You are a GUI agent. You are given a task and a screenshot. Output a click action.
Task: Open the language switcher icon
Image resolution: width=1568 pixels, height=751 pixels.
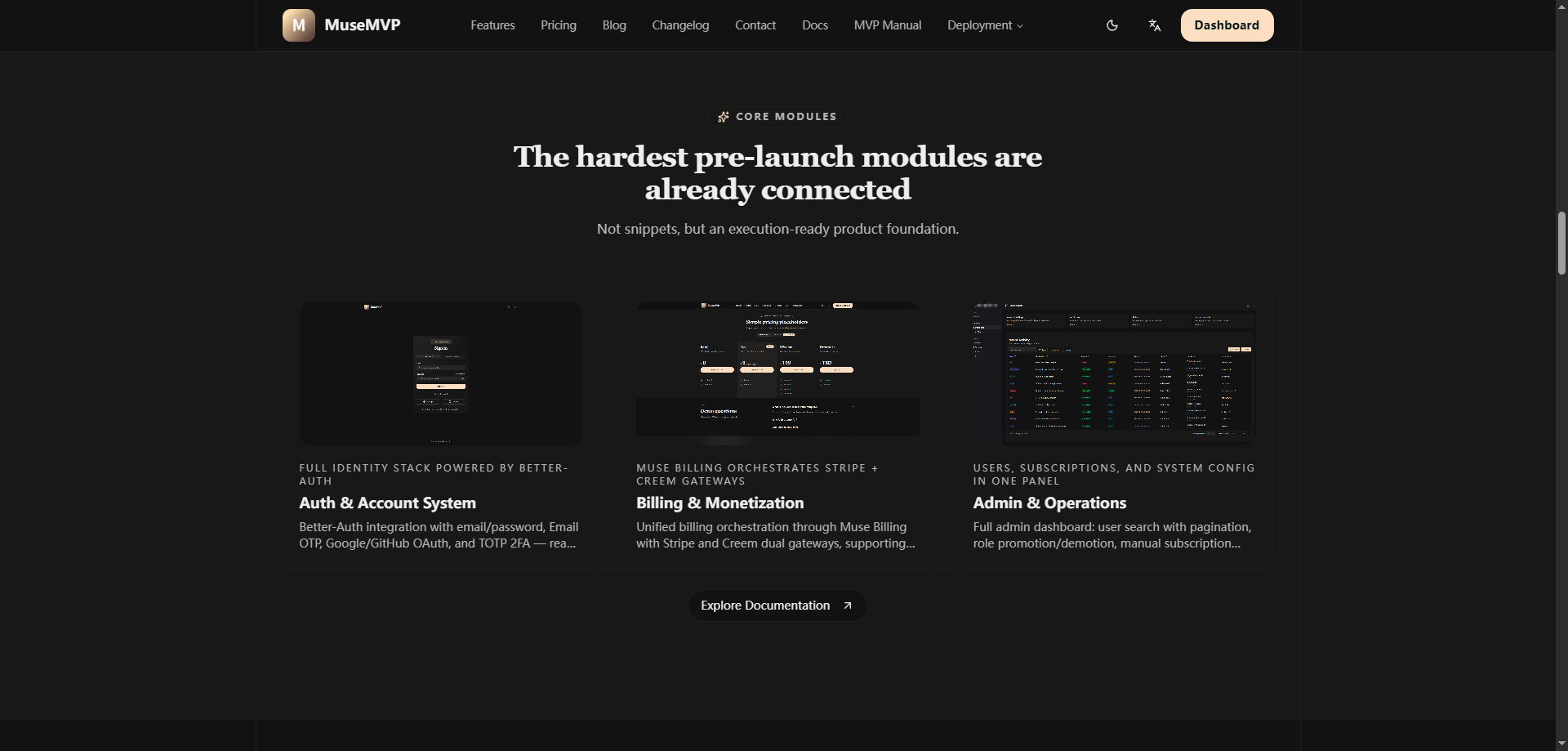[1154, 25]
